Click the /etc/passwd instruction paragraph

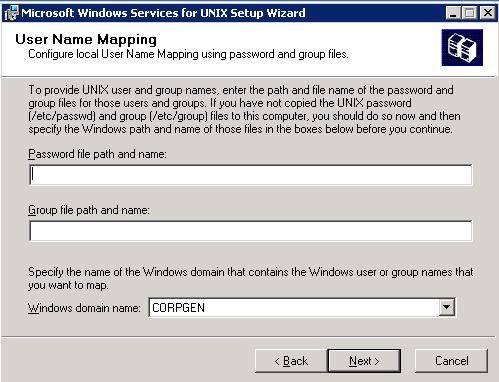point(244,109)
